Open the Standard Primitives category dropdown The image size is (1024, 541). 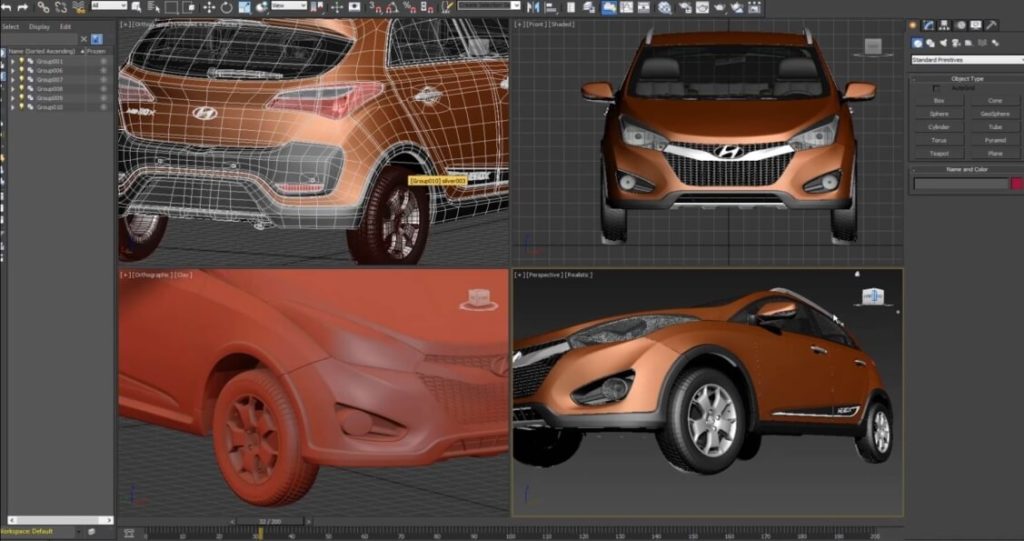(967, 59)
